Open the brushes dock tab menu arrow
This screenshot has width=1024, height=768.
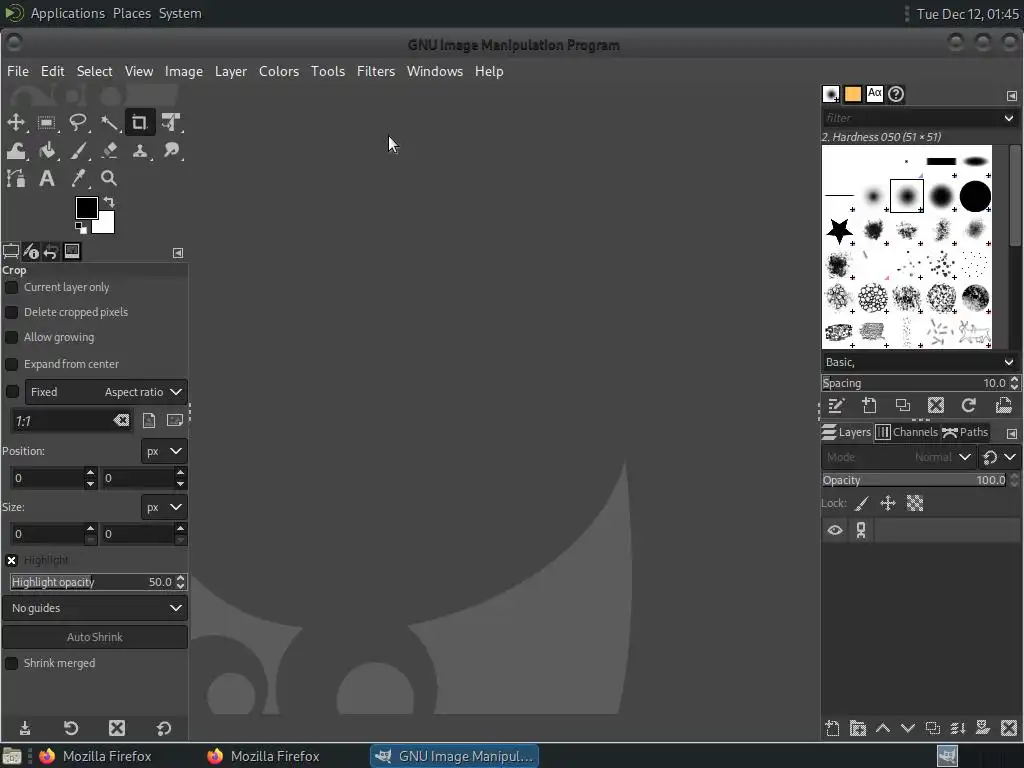pos(1012,95)
